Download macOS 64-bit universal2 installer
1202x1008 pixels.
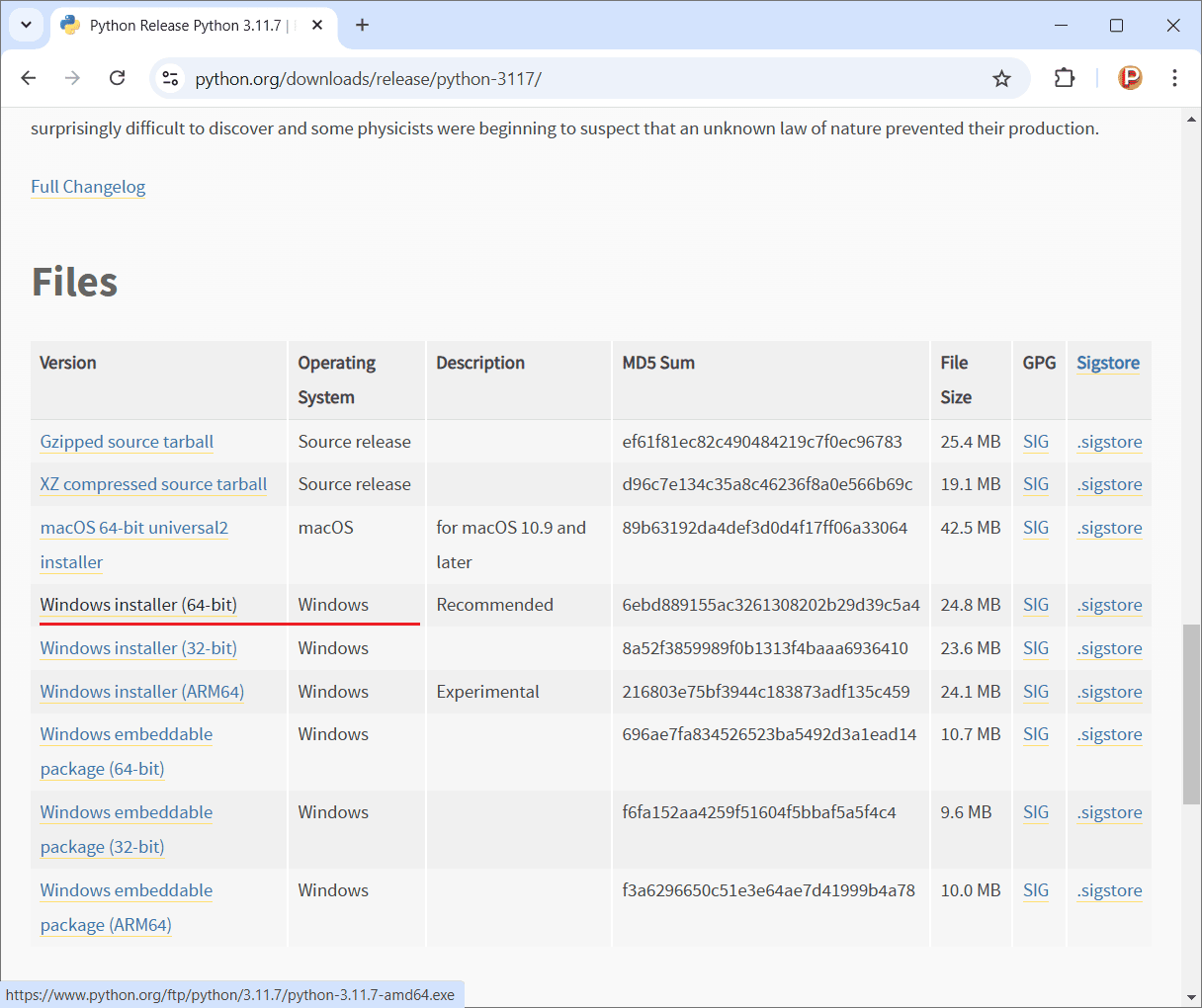pyautogui.click(x=134, y=545)
